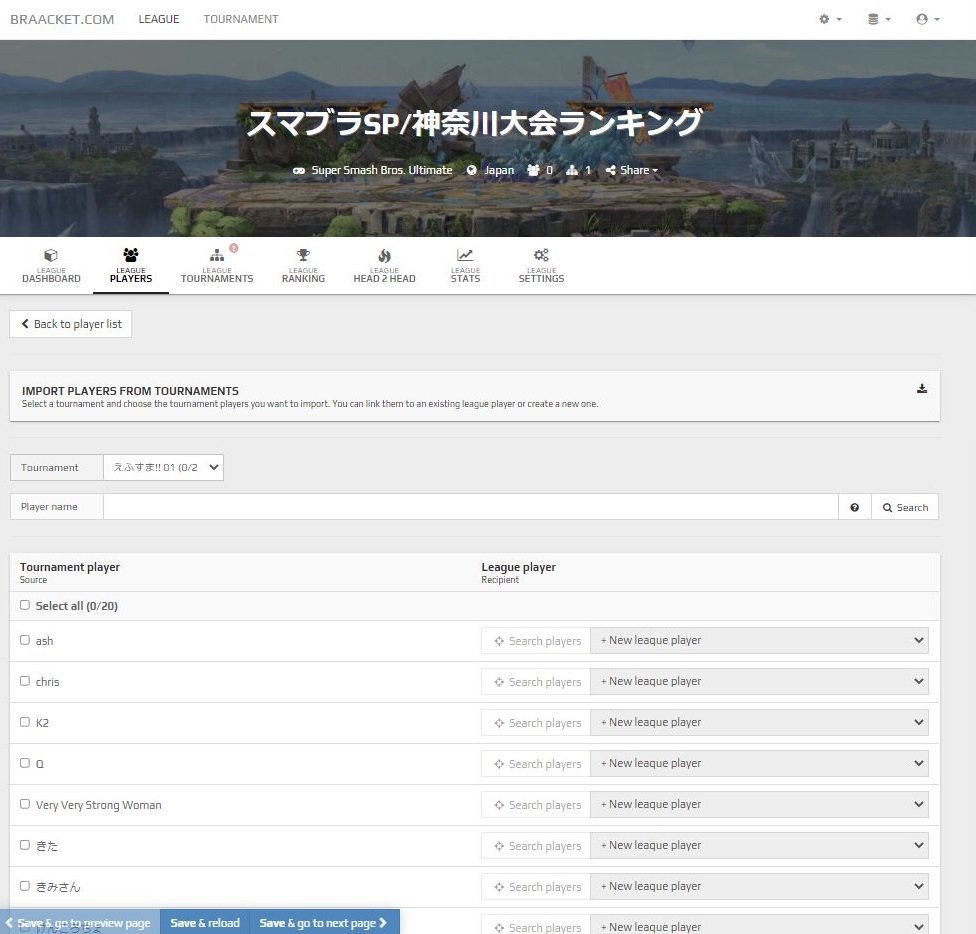Open league player dropdown for Very Very Strong Woman
Viewport: 976px width, 934px height.
[759, 805]
